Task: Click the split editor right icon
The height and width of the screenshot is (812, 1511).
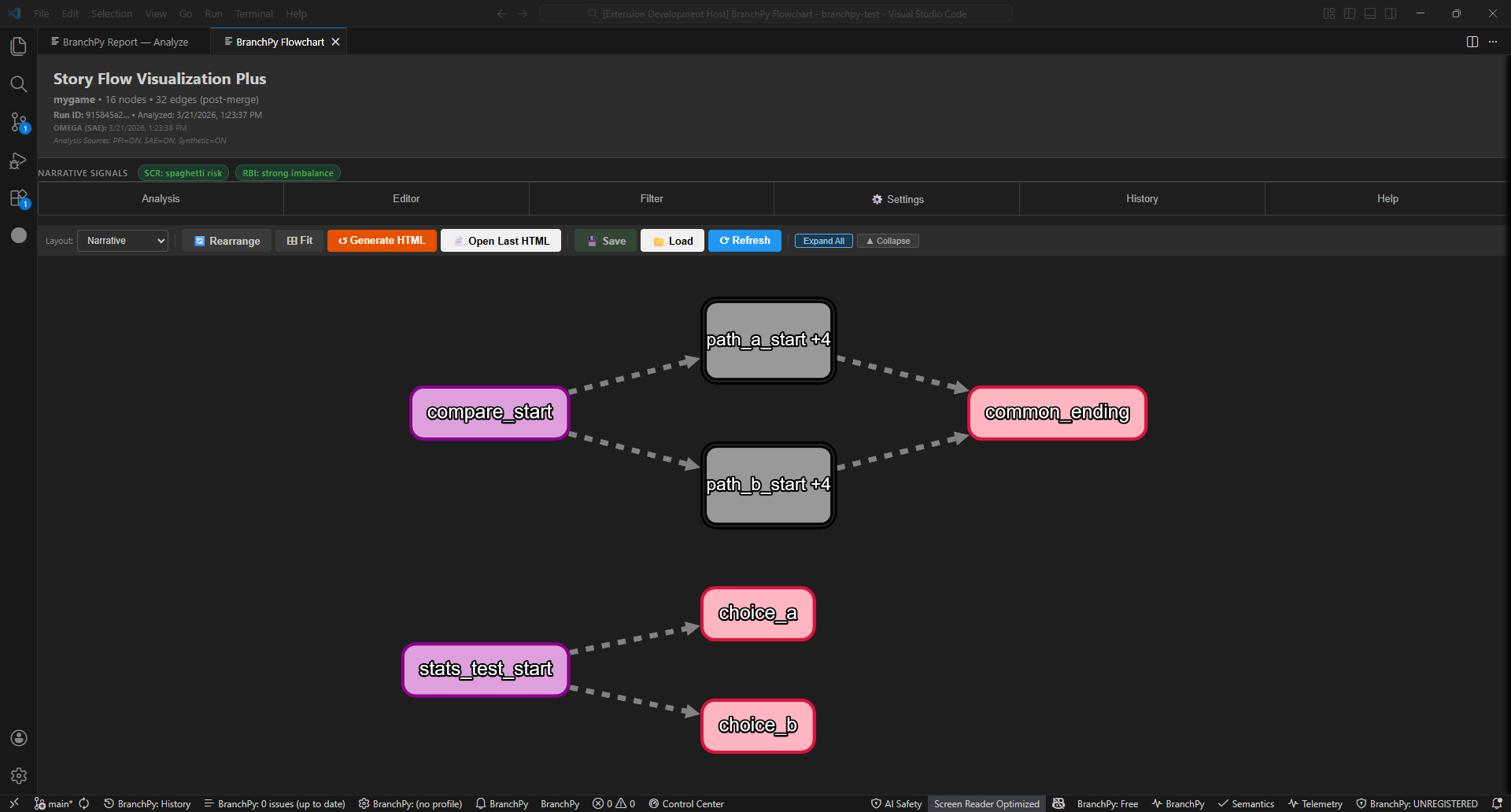Action: coord(1472,42)
